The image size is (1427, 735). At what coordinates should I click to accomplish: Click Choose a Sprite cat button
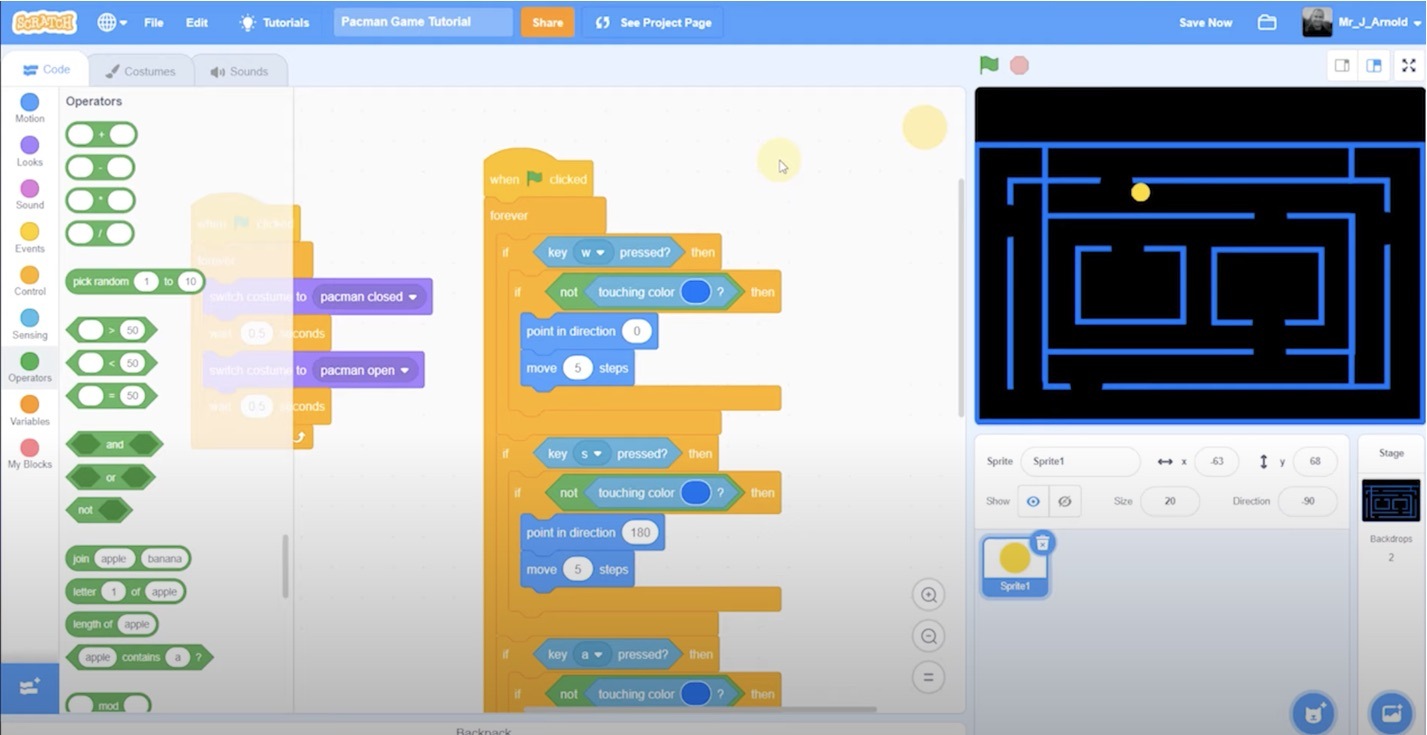[x=1311, y=713]
